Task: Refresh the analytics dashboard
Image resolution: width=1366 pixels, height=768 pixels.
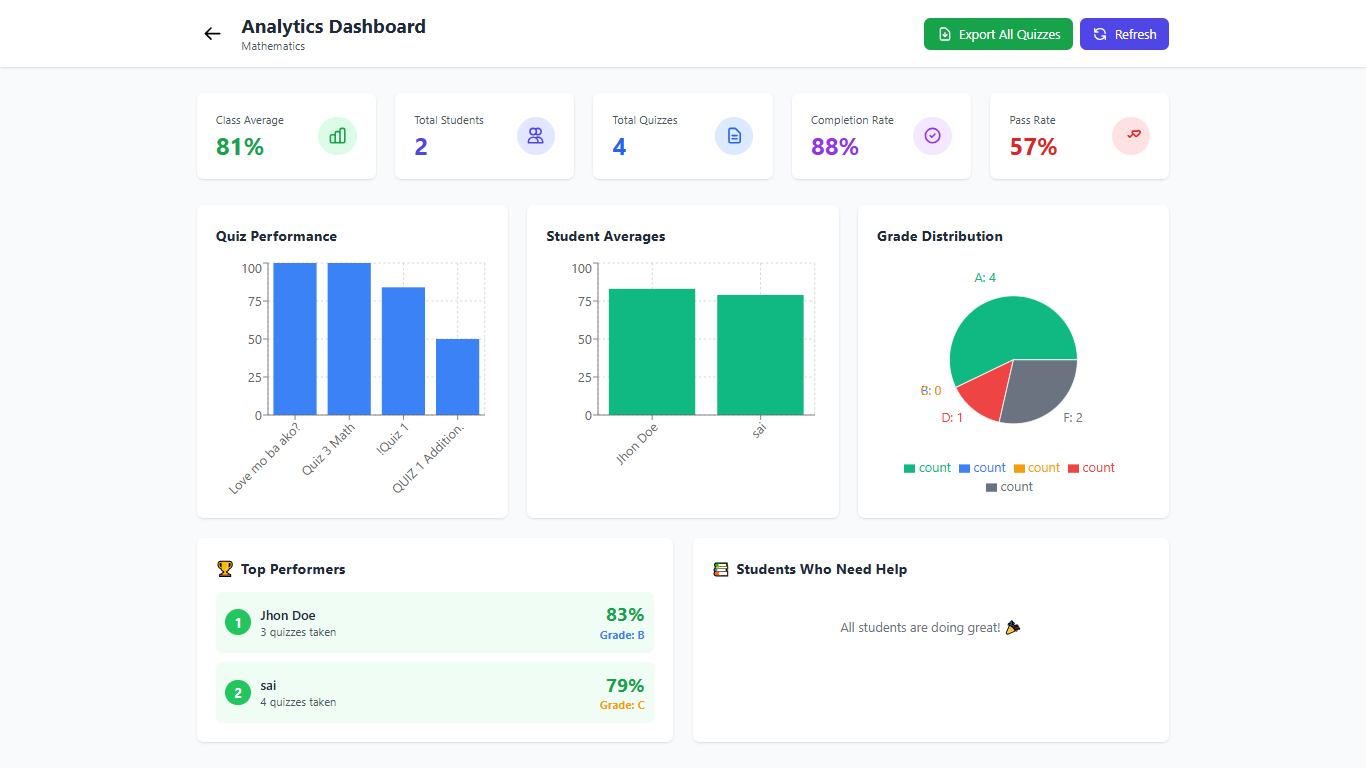Action: click(1124, 34)
